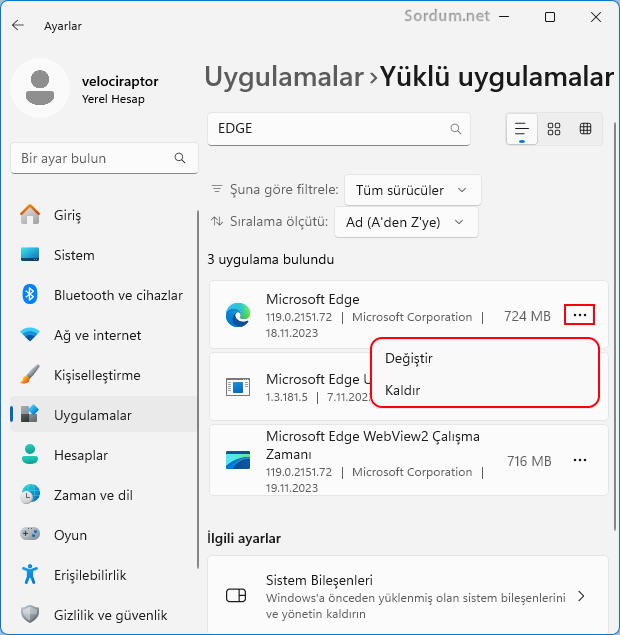The width and height of the screenshot is (620, 635).
Task: Click the Hesaplar person icon
Action: [30, 454]
